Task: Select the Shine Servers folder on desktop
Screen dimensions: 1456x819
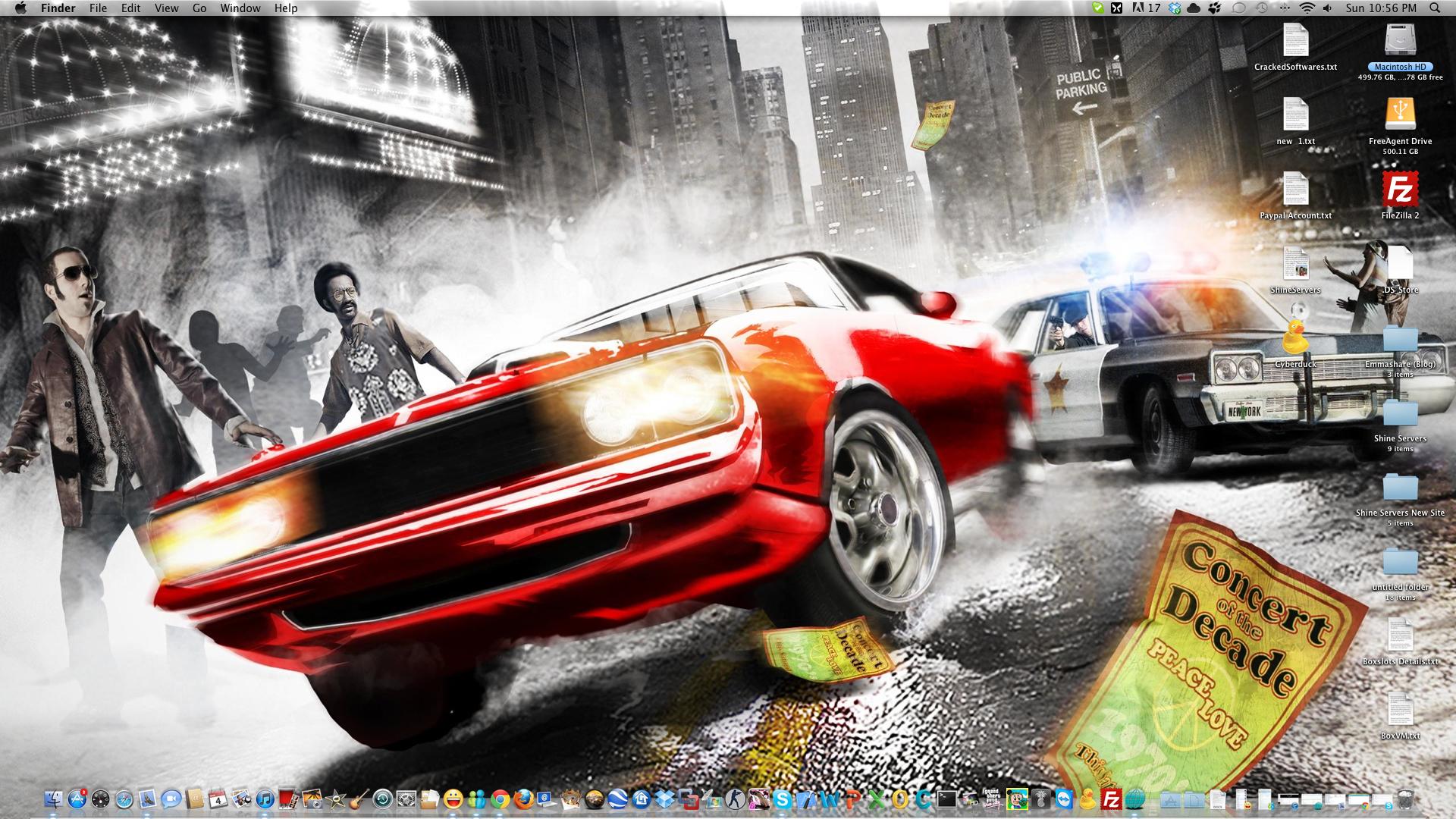Action: 1400,413
